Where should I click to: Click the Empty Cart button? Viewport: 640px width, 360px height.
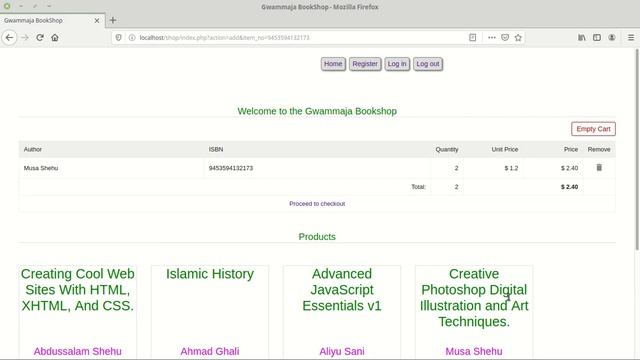click(593, 129)
